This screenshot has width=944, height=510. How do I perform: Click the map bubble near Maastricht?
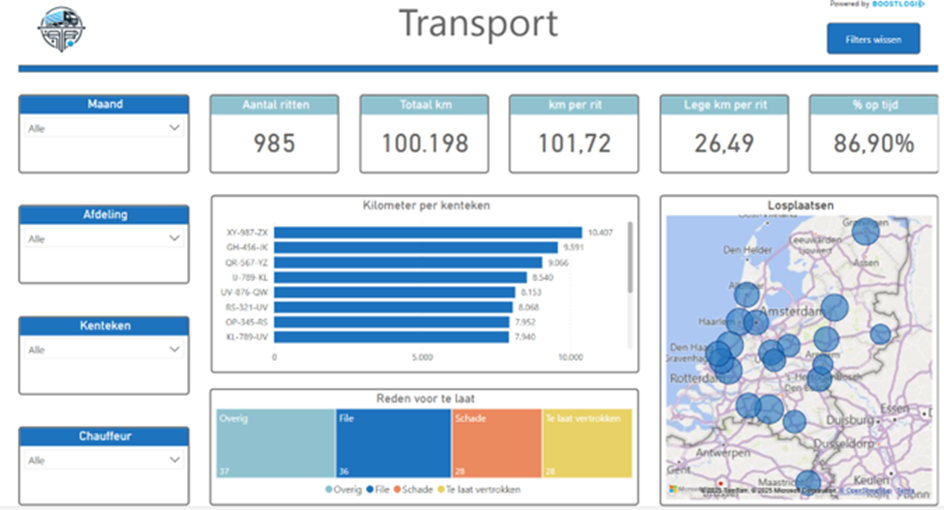[x=808, y=483]
